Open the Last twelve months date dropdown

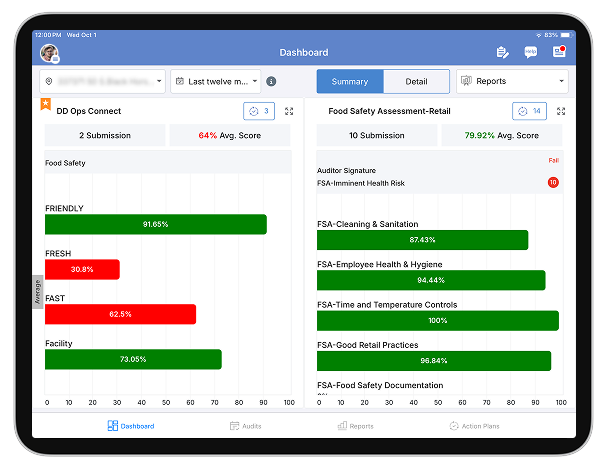click(216, 81)
